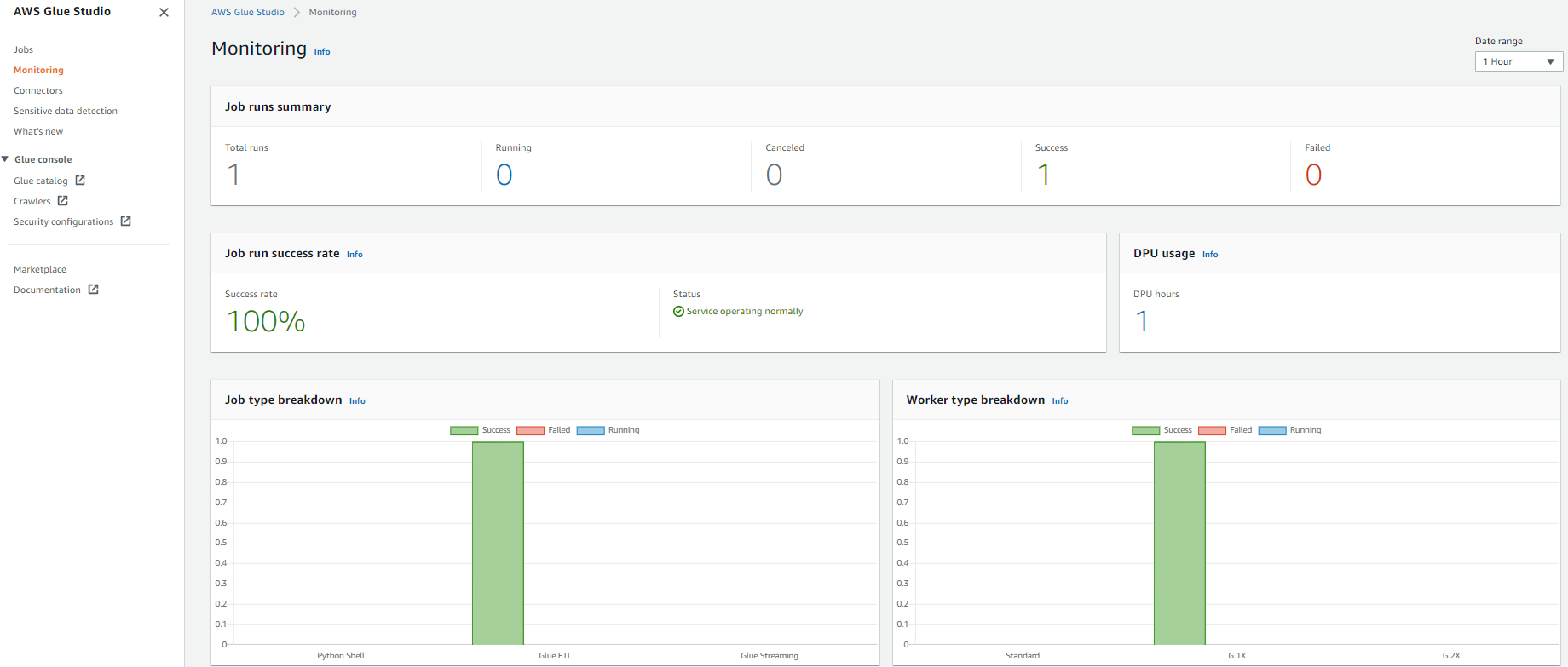Go to Jobs in the sidebar

23,49
